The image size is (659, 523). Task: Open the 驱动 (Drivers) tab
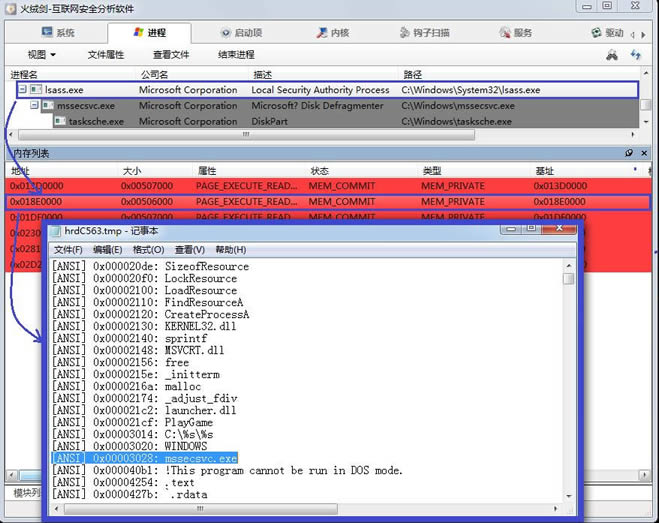(606, 33)
